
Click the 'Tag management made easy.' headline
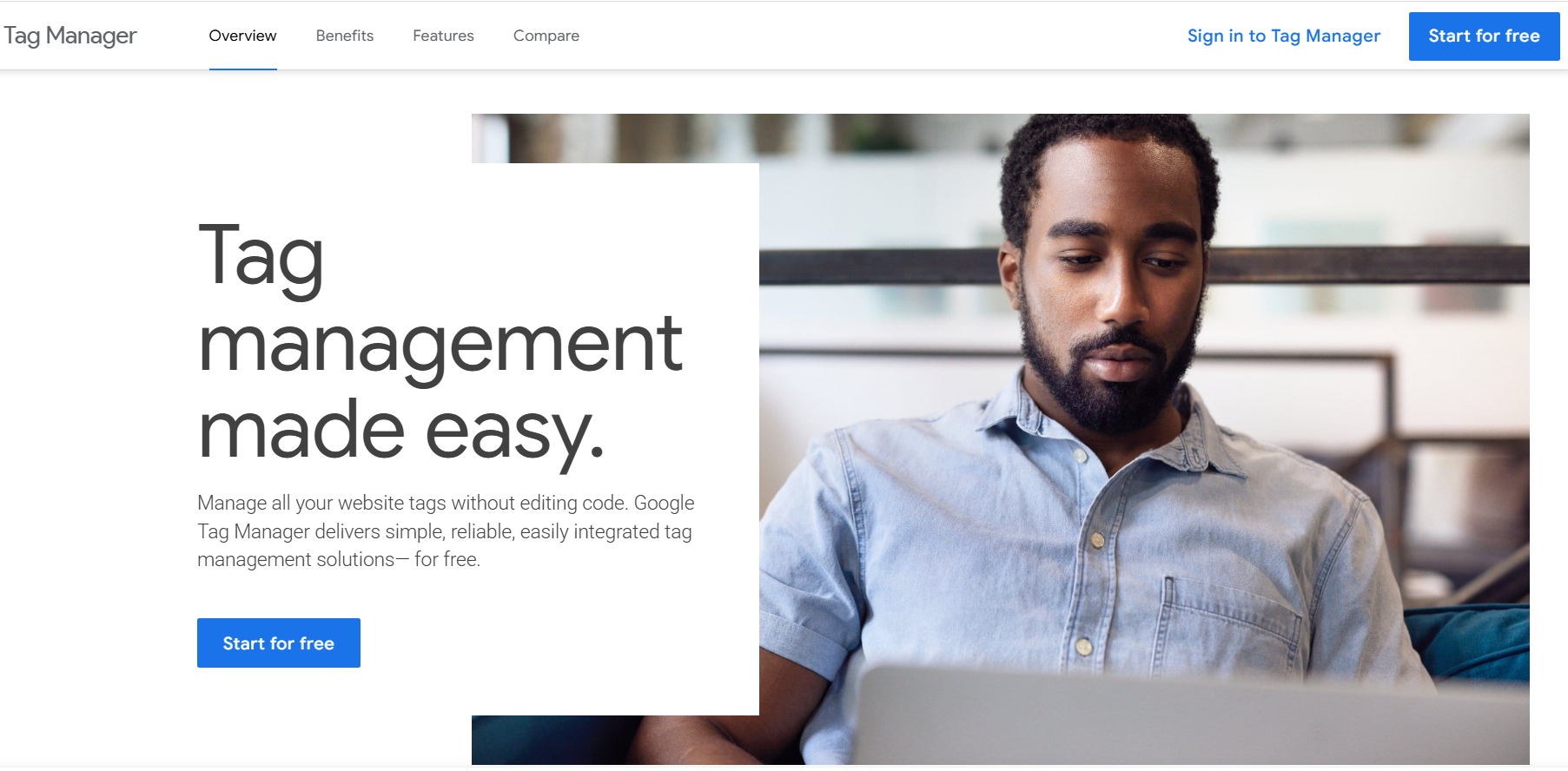(440, 341)
